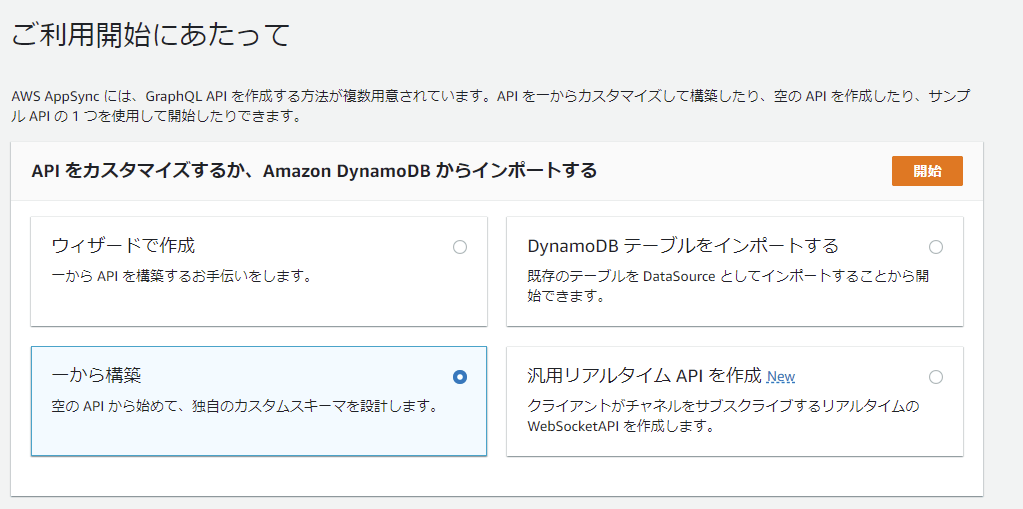This screenshot has height=509, width=1023.
Task: Click the 空の API から始めて description text
Action: 244,406
